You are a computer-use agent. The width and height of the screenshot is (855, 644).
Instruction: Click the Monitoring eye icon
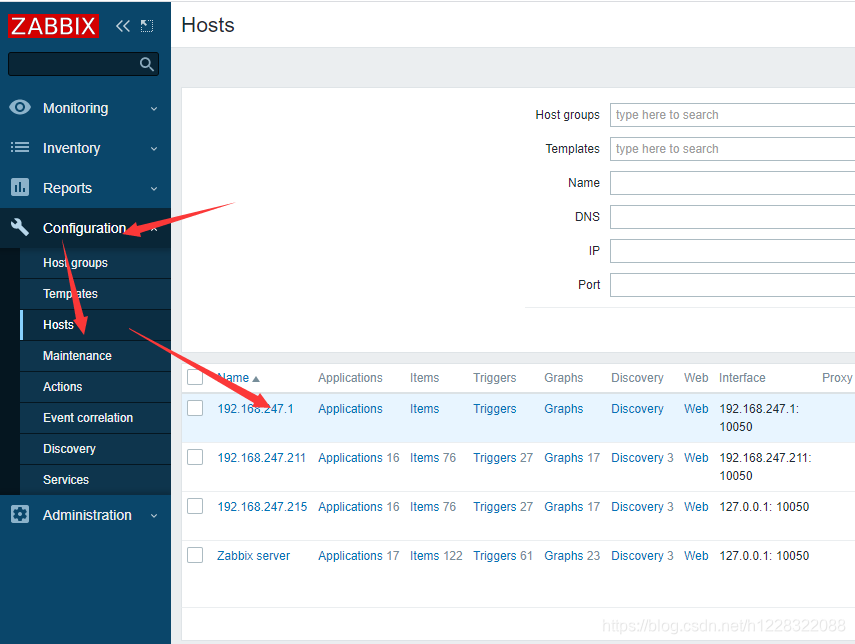point(20,107)
